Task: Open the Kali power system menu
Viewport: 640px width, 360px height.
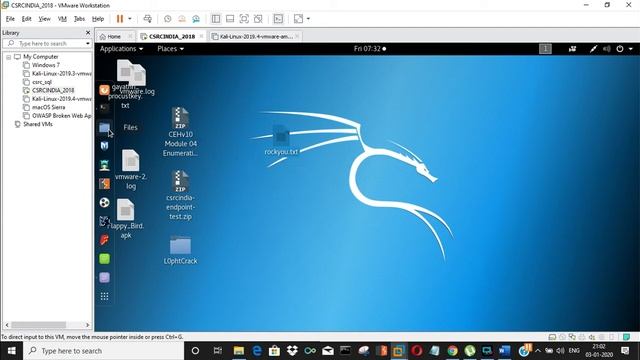Action: click(624, 49)
